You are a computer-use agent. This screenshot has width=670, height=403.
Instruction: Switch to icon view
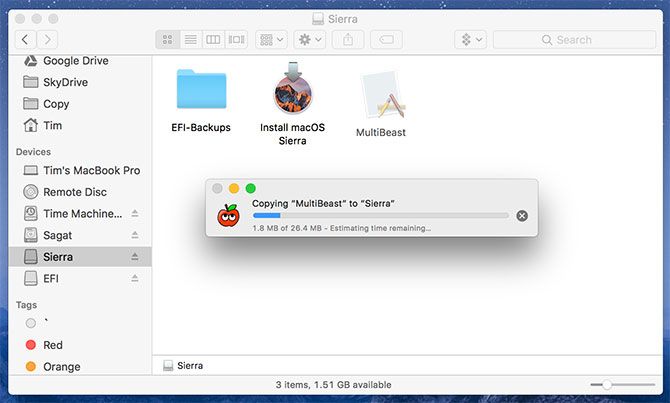[168, 40]
